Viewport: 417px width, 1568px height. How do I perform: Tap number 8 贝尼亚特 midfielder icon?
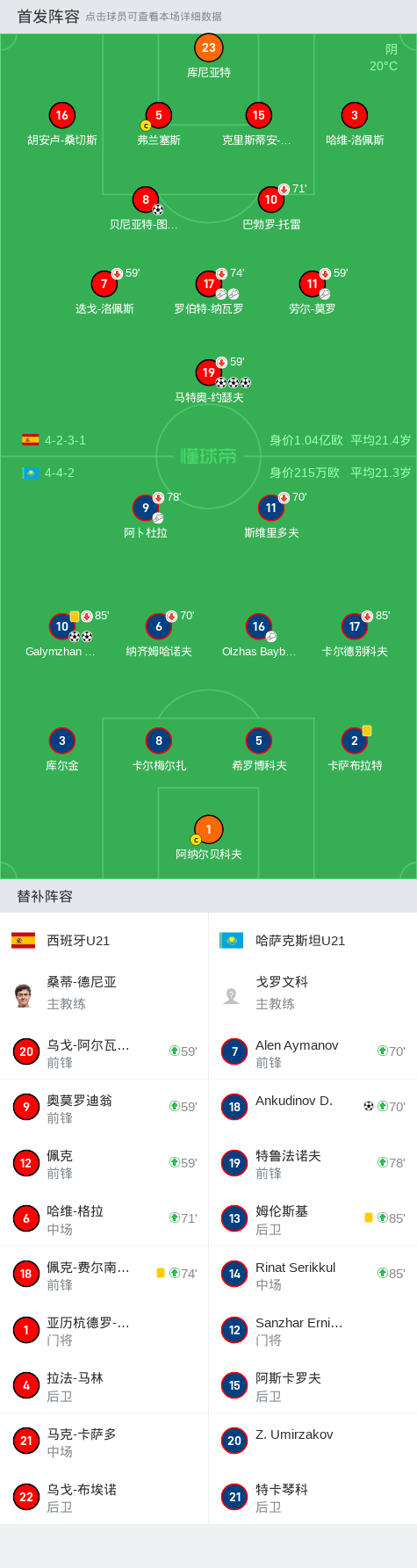point(146,199)
